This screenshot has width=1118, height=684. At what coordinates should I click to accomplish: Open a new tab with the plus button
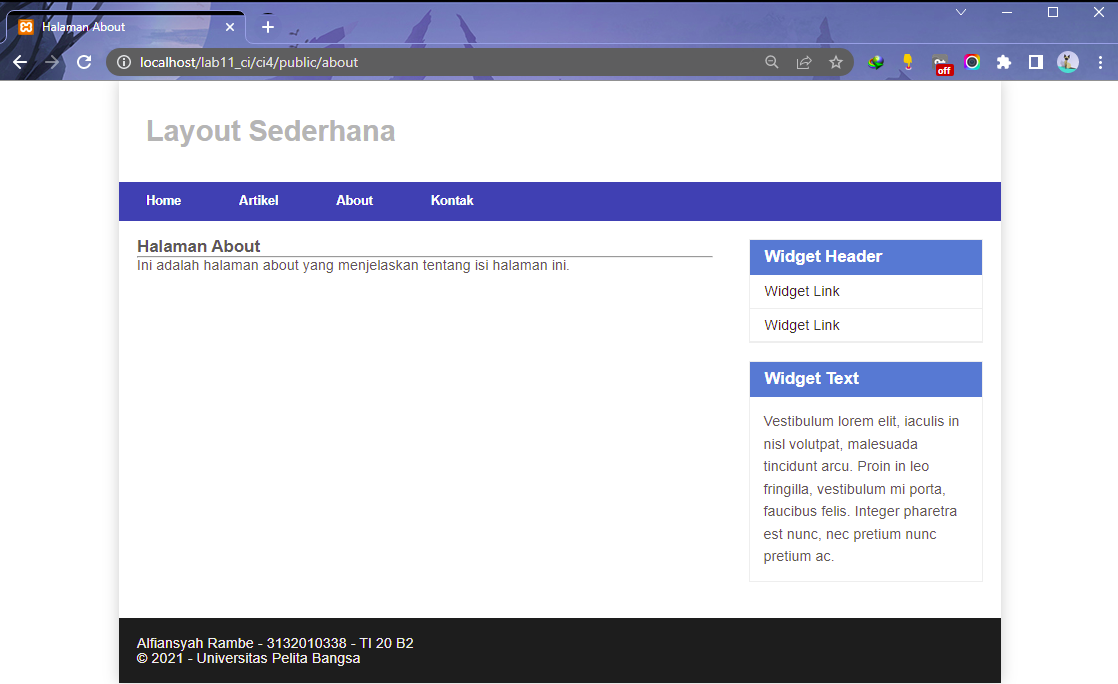click(267, 27)
